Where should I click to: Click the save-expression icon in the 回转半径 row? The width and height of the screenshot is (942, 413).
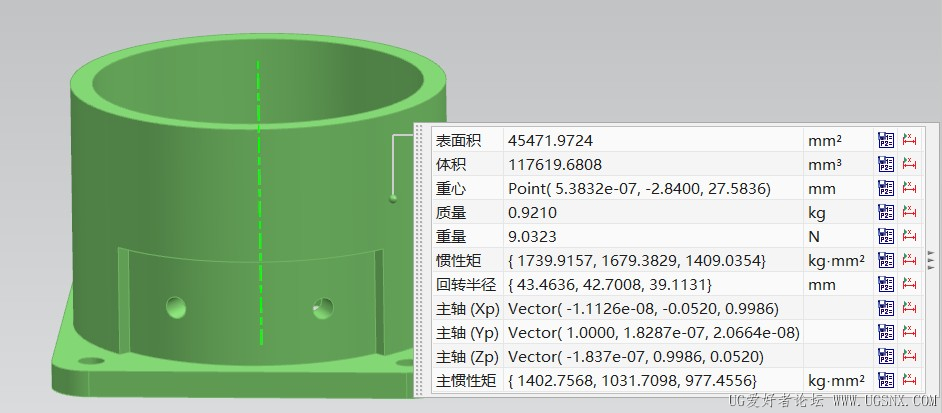coord(886,284)
